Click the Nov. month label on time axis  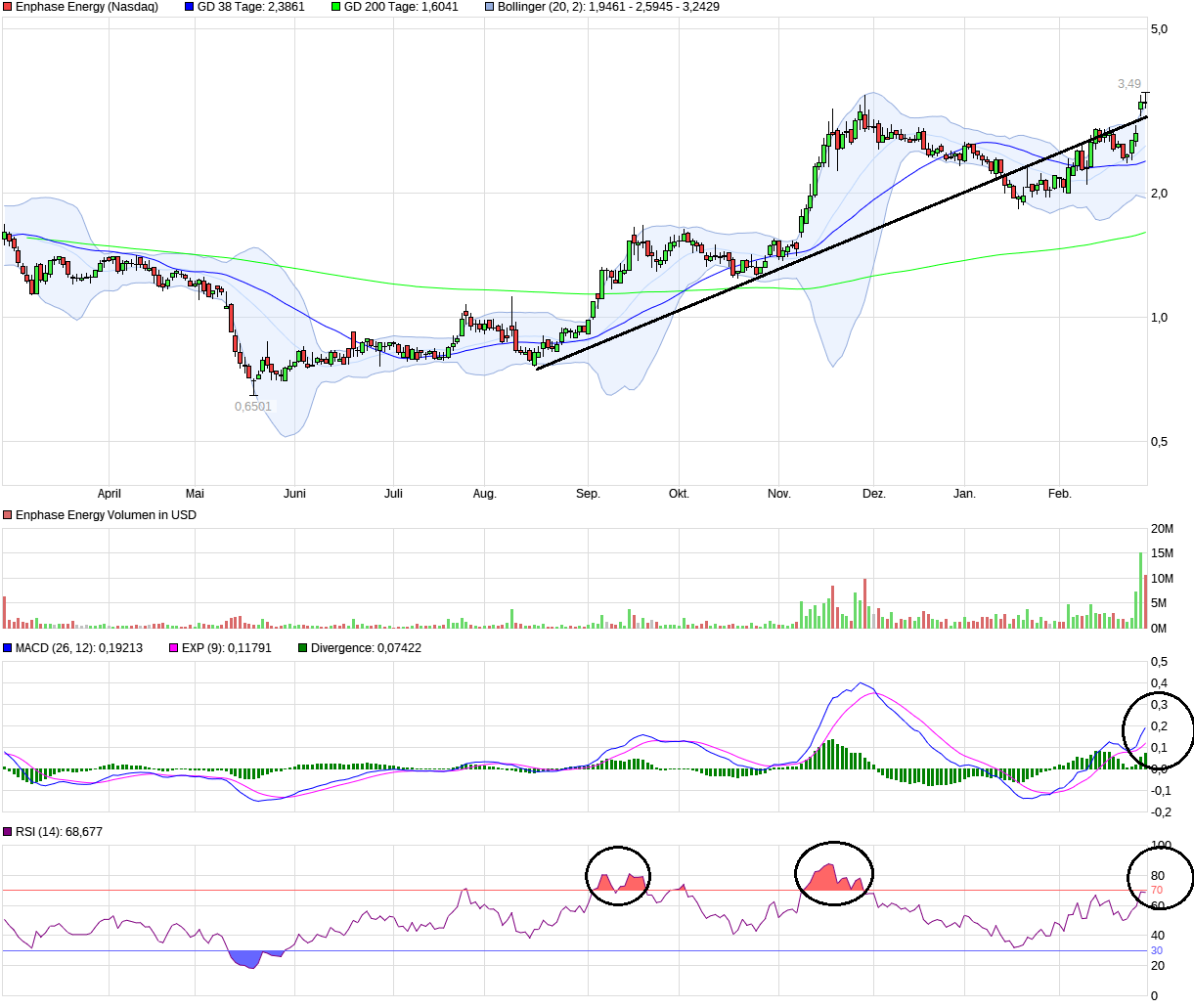coord(779,494)
